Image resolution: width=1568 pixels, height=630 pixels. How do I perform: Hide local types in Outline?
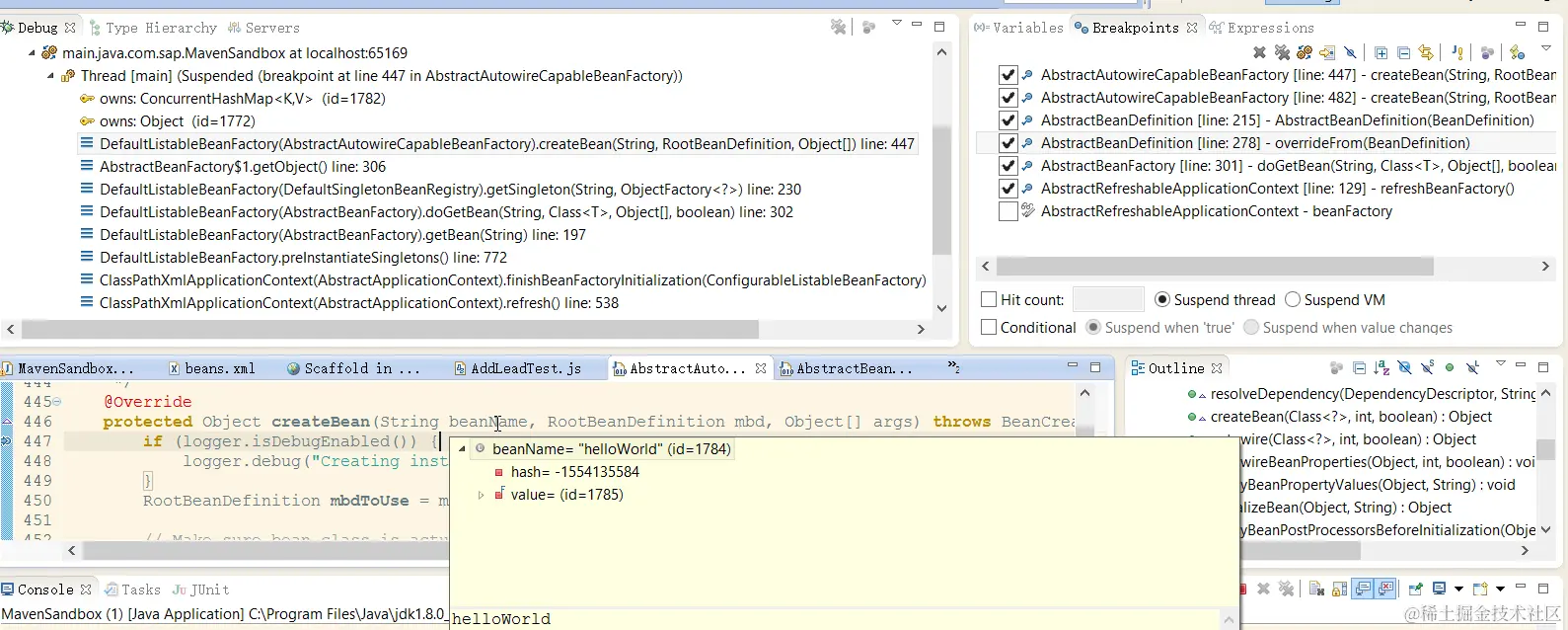tap(1472, 367)
